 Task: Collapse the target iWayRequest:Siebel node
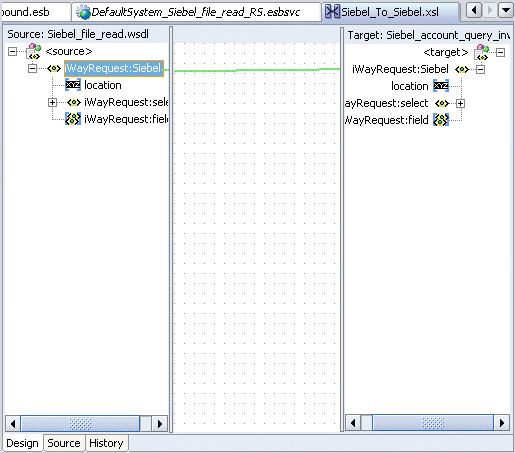pos(480,69)
